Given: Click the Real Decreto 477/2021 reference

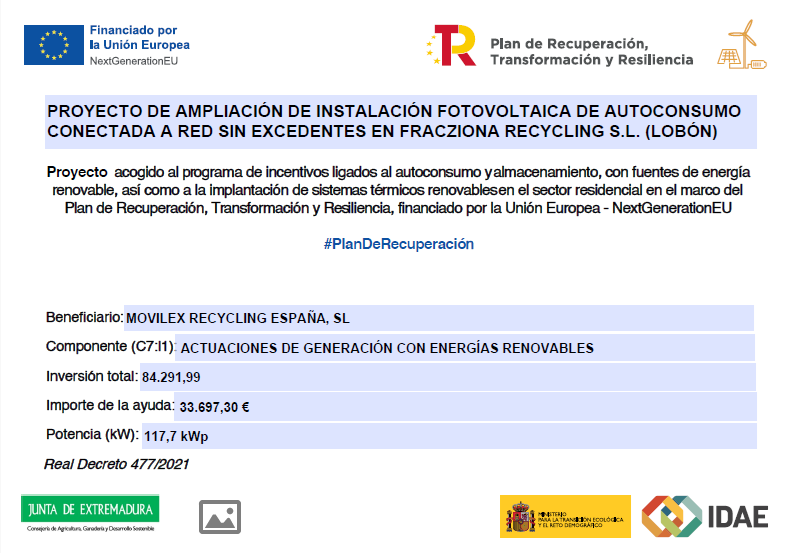Looking at the screenshot, I should point(117,464).
